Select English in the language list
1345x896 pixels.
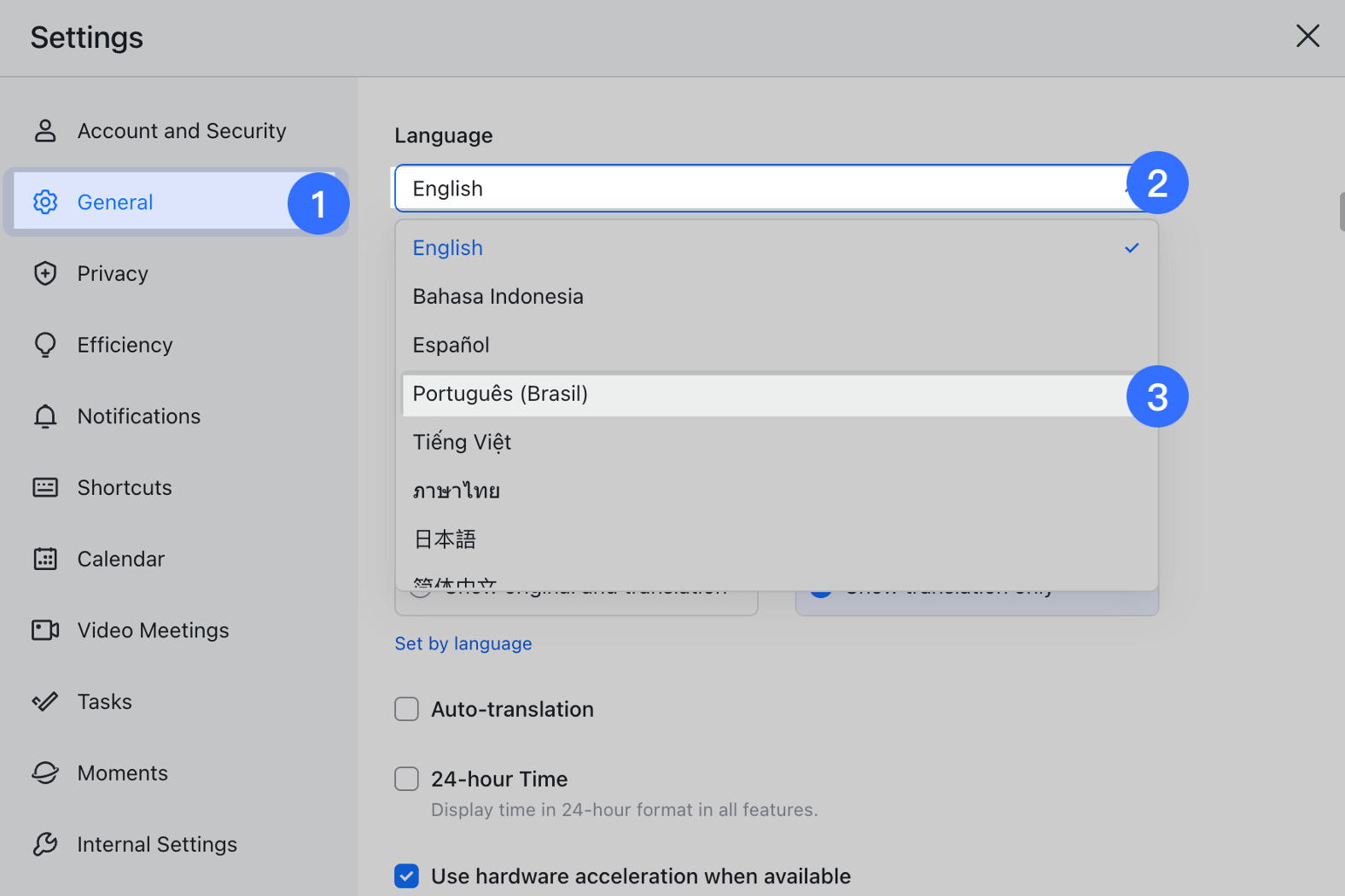click(777, 248)
